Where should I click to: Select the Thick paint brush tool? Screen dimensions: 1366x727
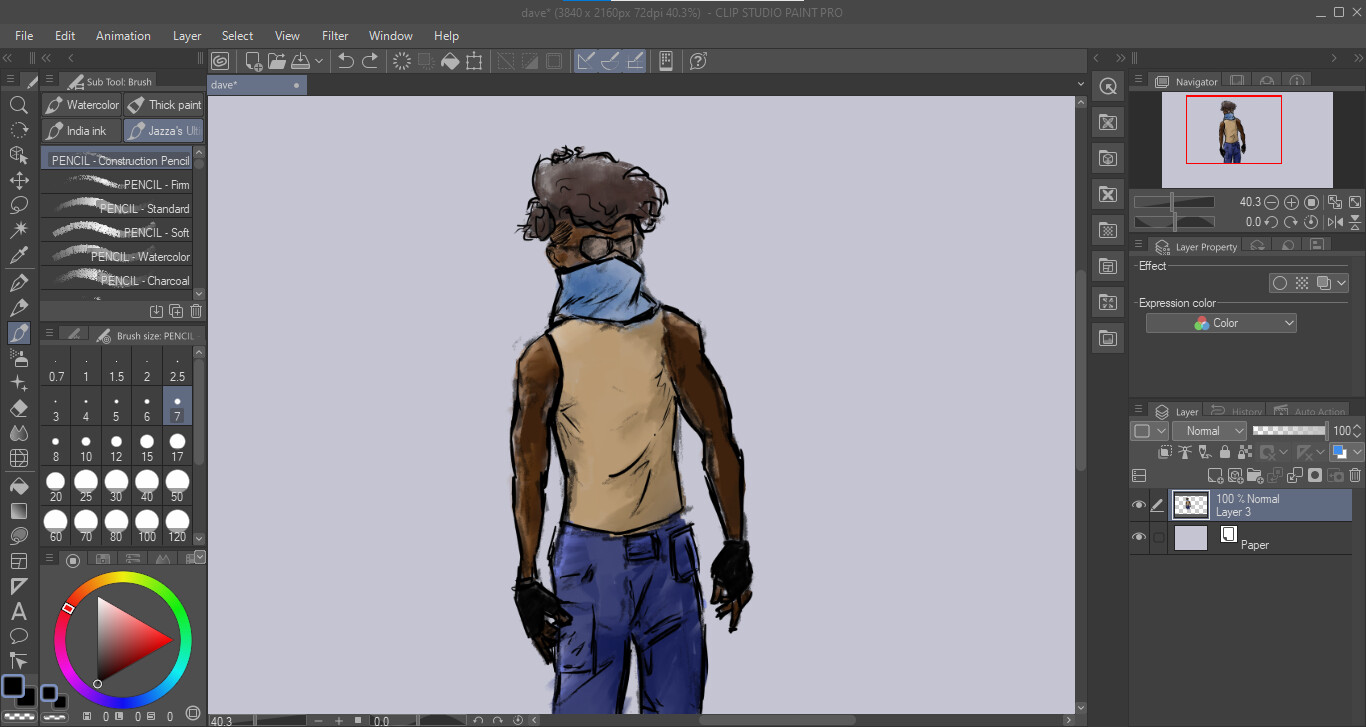(164, 104)
